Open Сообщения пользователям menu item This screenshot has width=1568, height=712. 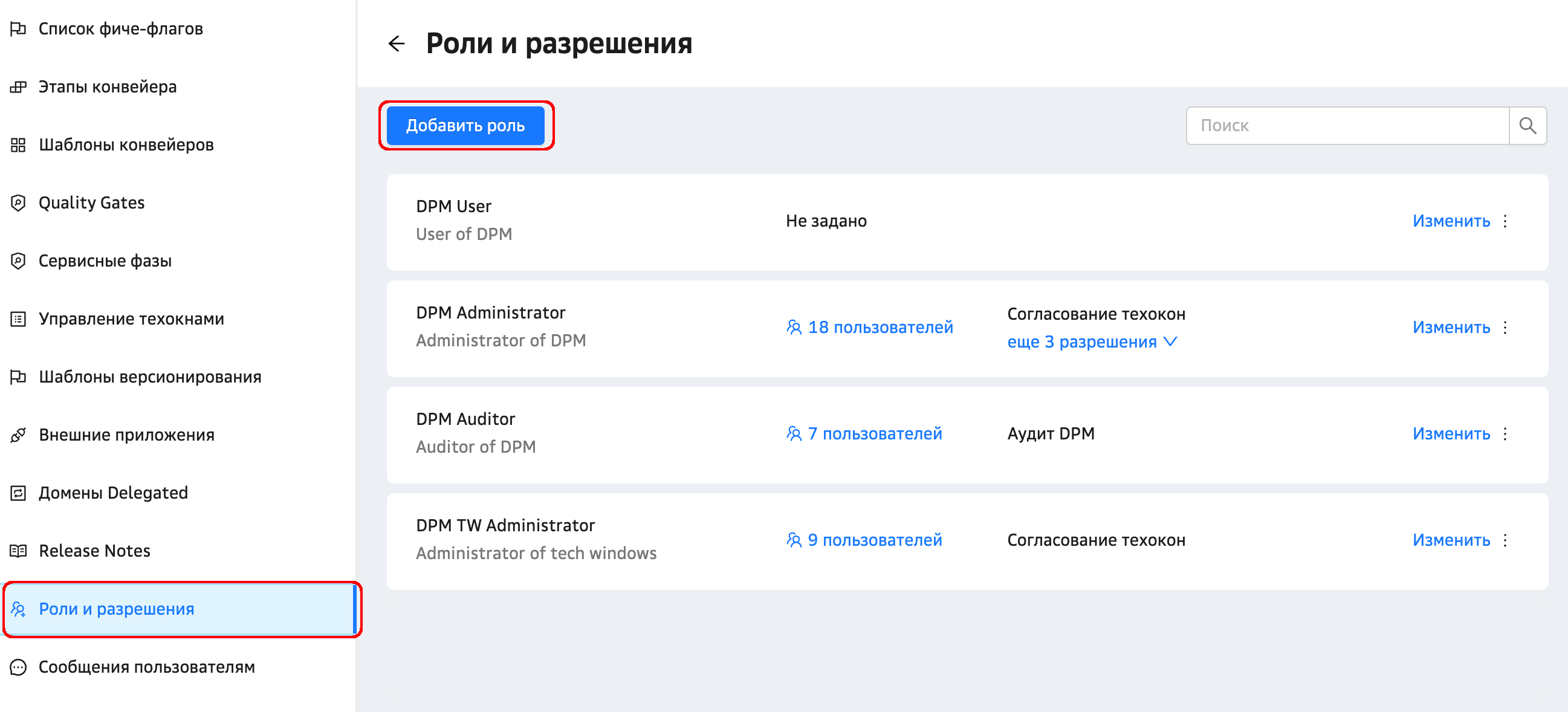[146, 667]
